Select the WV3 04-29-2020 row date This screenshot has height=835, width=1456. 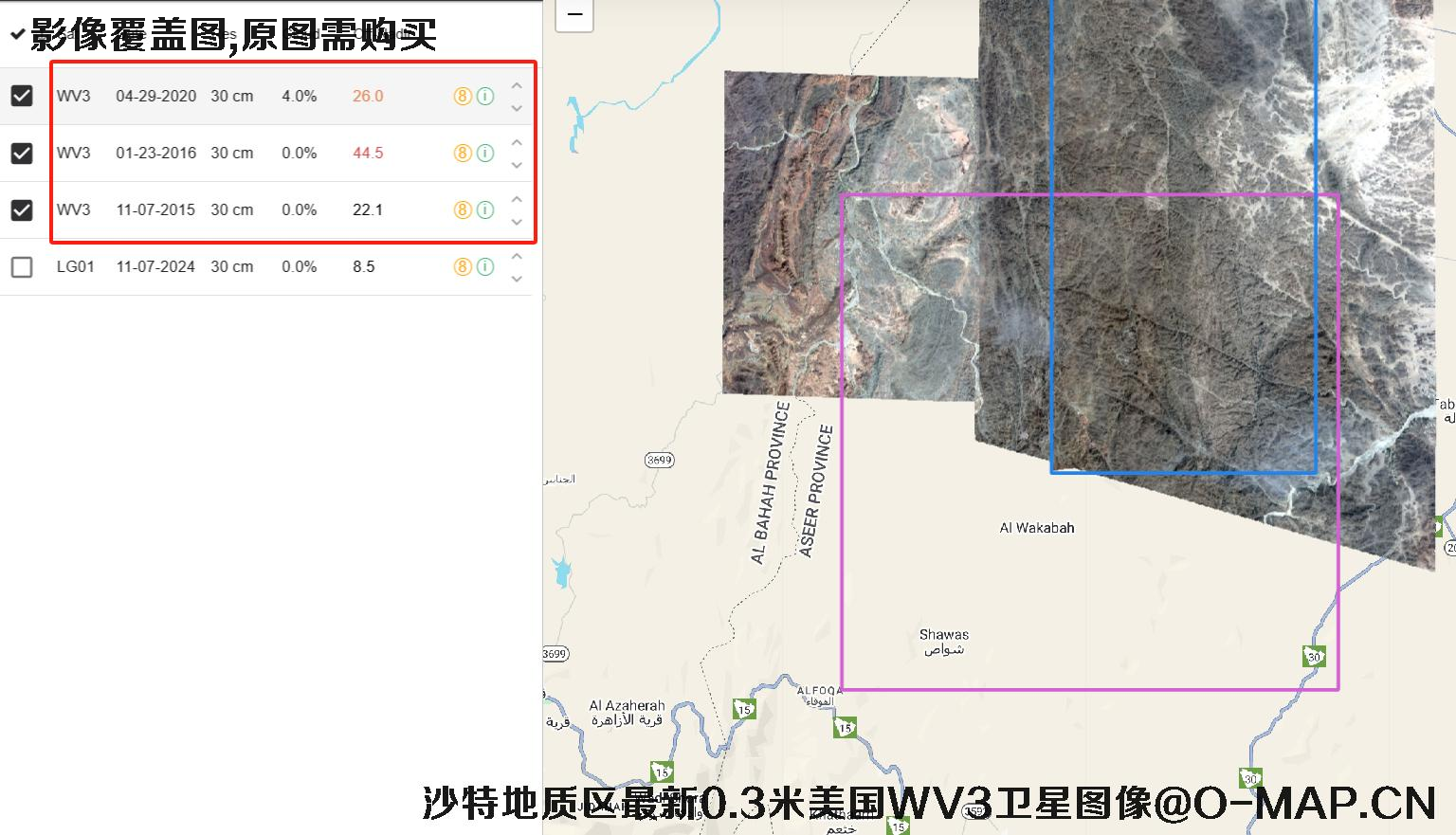[155, 97]
